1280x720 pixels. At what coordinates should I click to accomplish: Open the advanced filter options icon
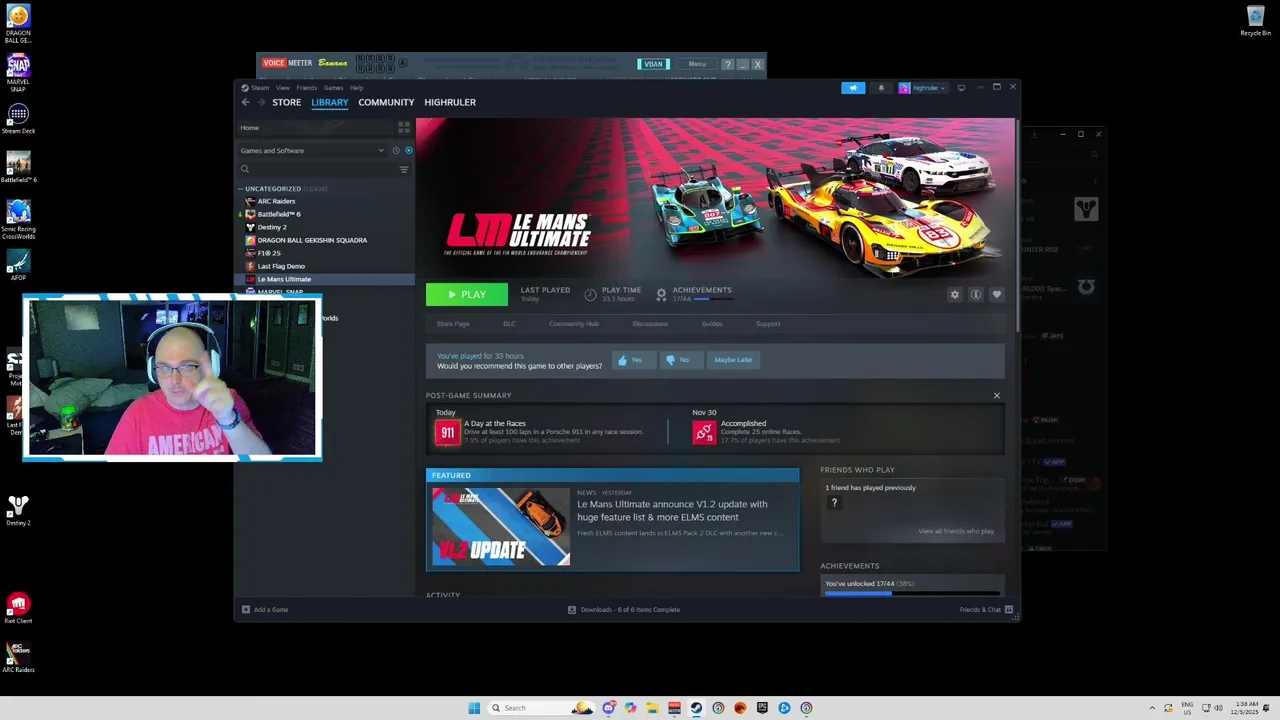point(404,169)
